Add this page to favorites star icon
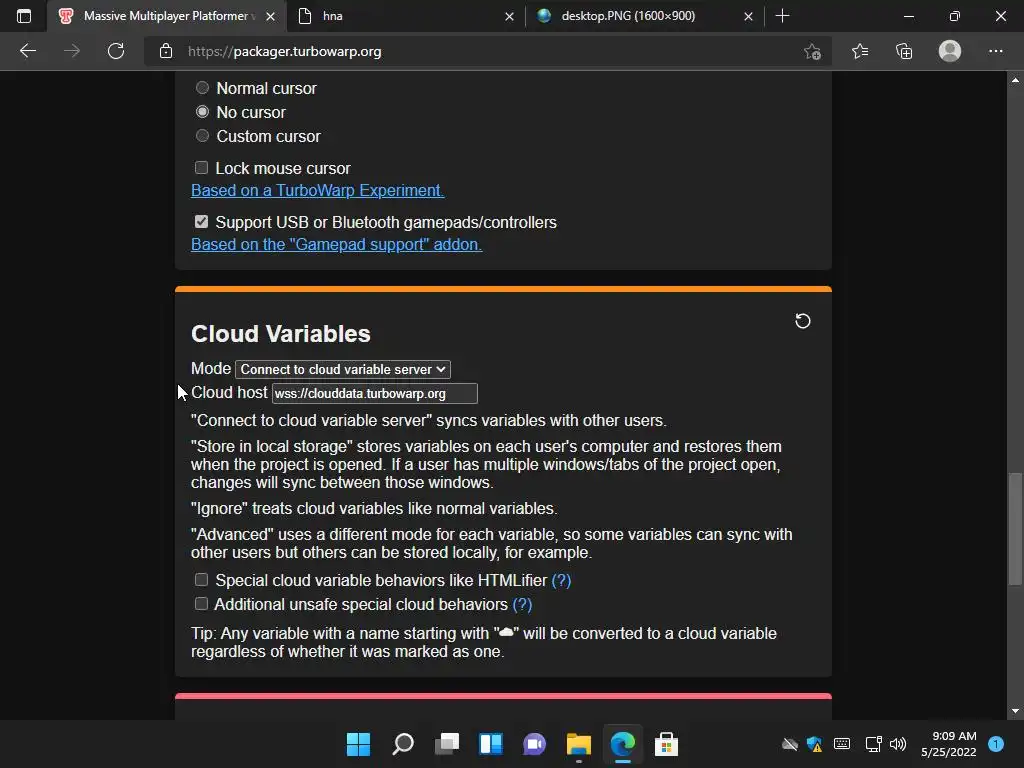1024x768 pixels. click(x=812, y=51)
